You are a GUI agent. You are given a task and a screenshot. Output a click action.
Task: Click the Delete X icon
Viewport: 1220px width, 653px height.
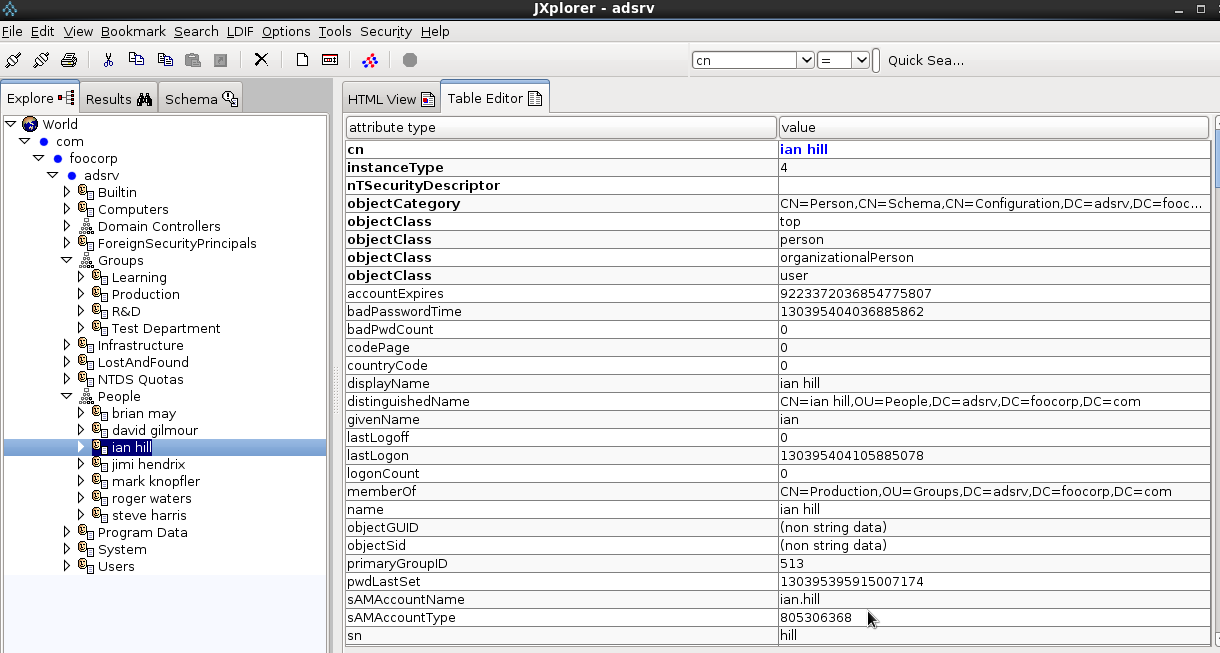[x=261, y=60]
